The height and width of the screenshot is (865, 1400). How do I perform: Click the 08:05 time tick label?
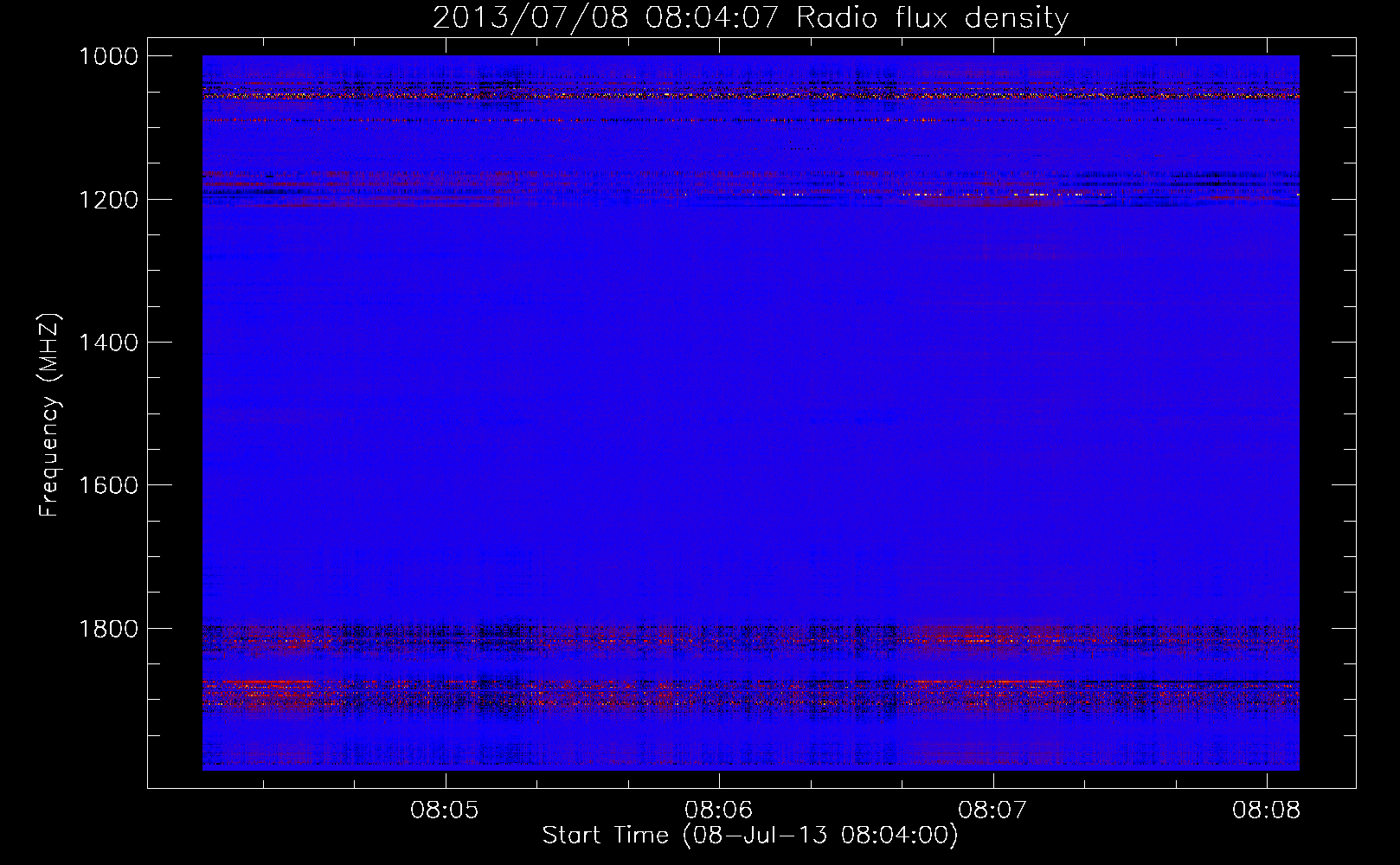(x=445, y=811)
